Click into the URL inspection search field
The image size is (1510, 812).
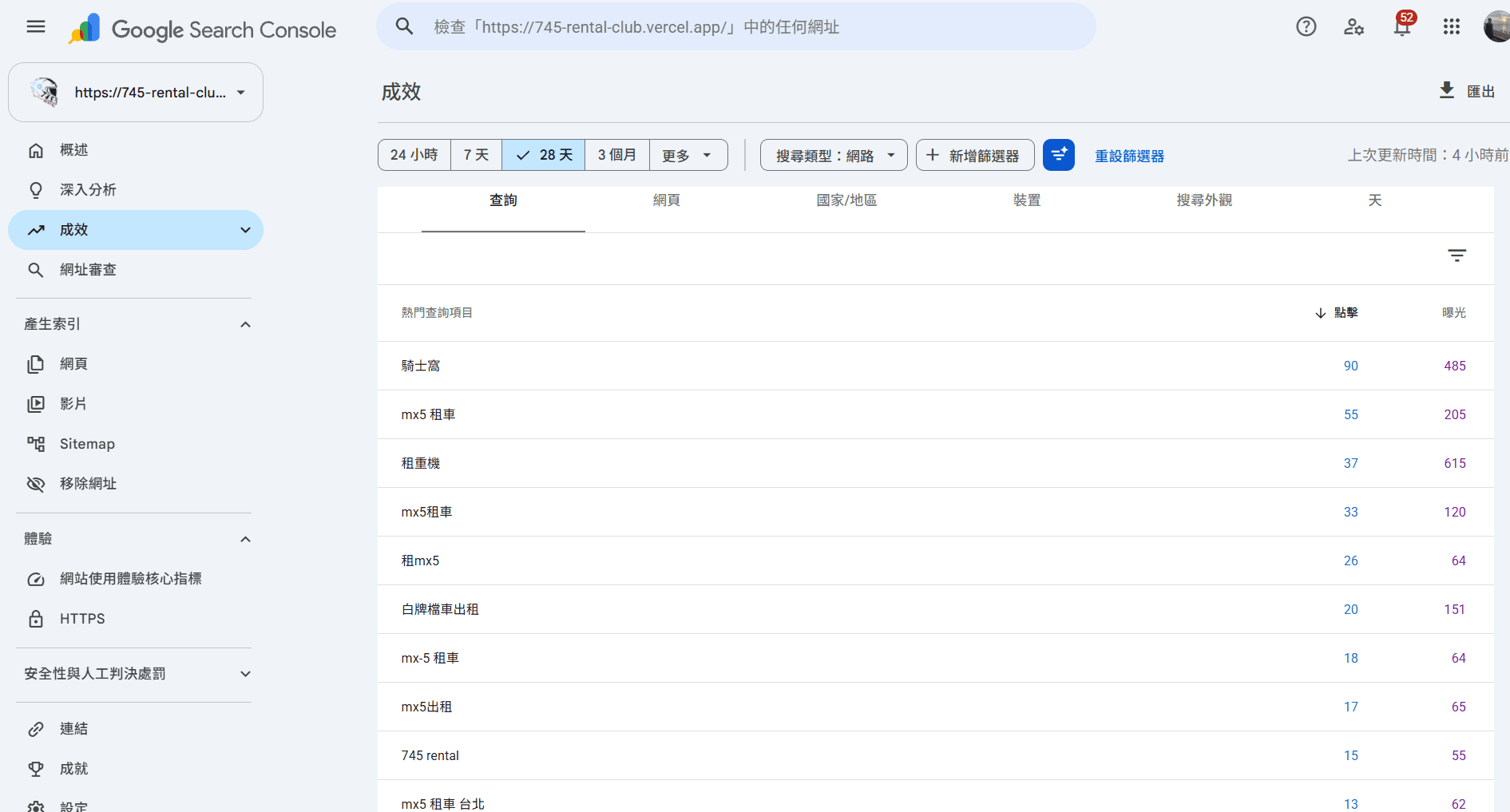pos(736,27)
